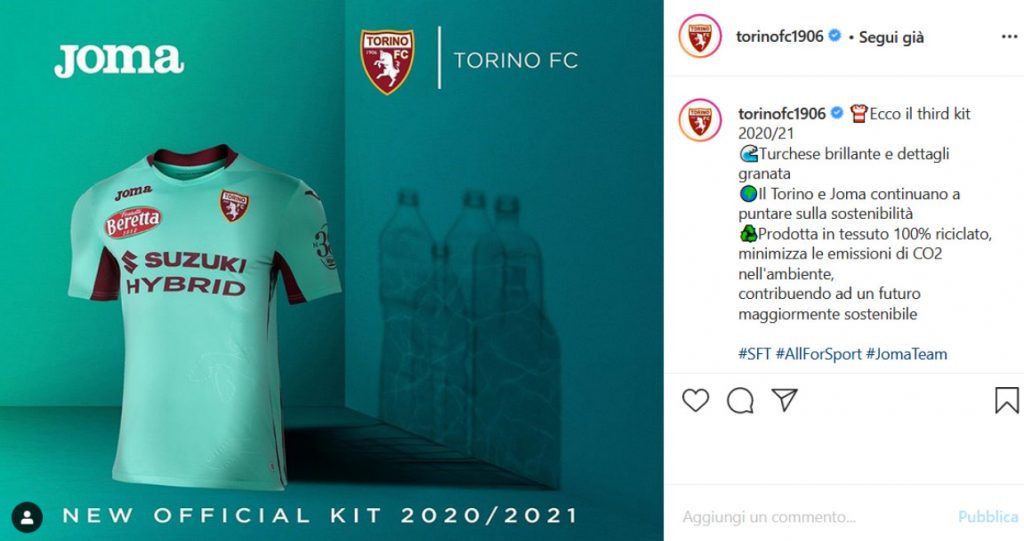Open torinofc1906 profile picture in header

click(700, 37)
